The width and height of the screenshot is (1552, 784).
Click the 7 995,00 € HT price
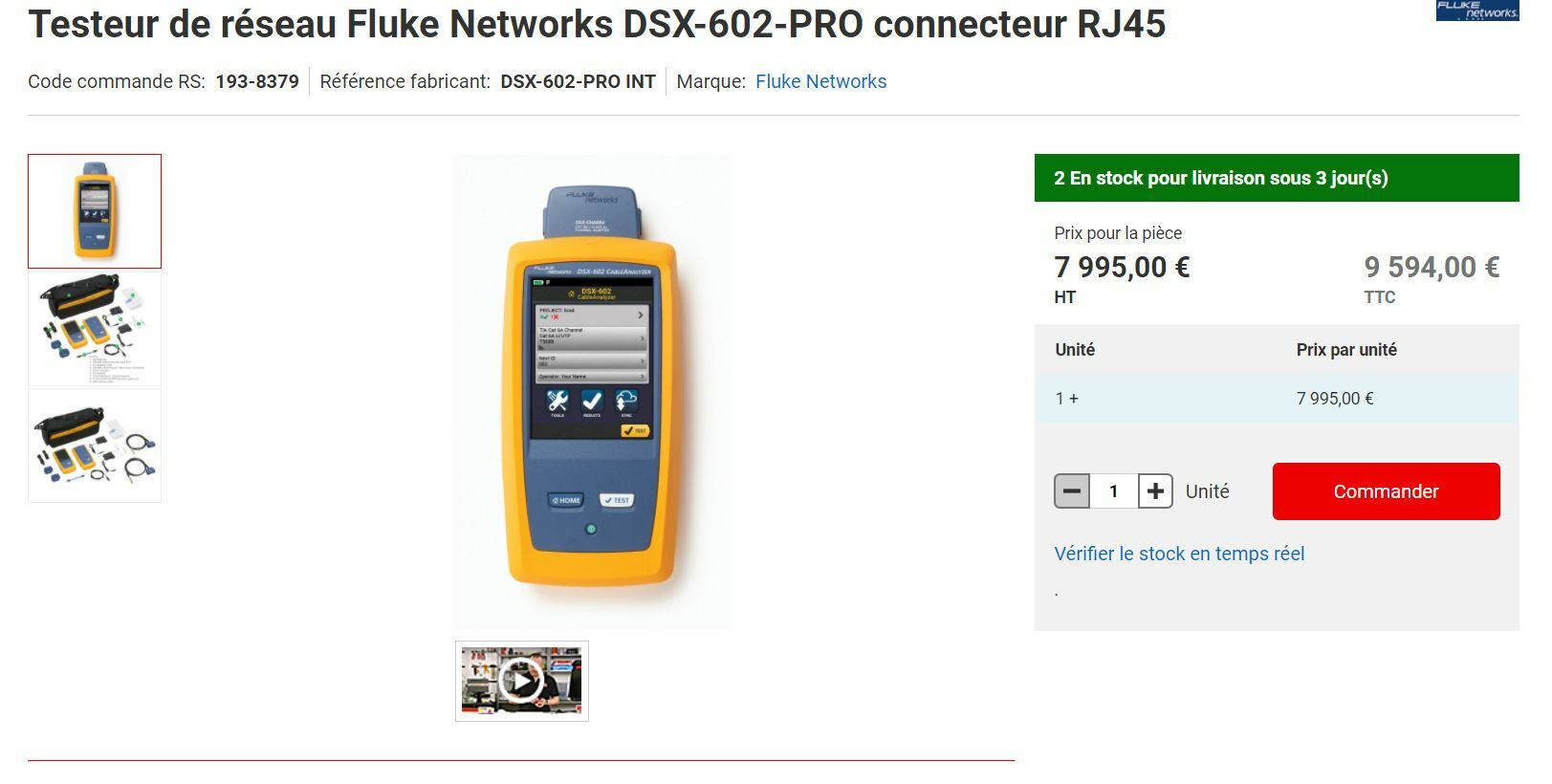(1122, 267)
